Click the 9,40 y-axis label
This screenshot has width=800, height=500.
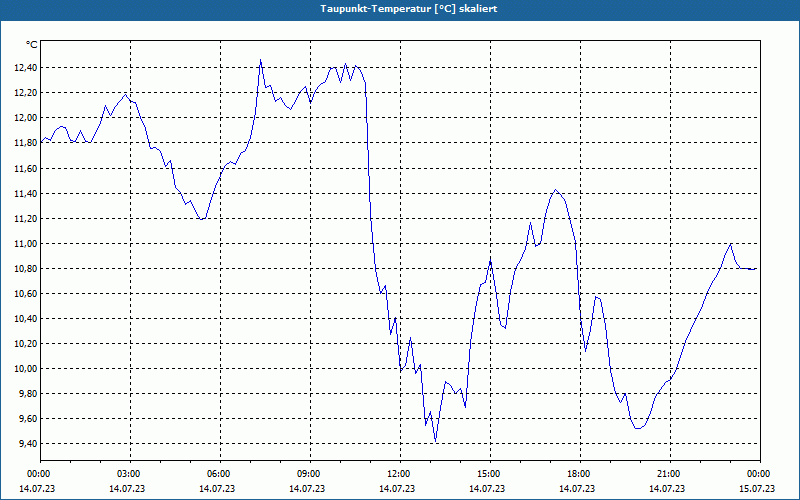[x=29, y=443]
